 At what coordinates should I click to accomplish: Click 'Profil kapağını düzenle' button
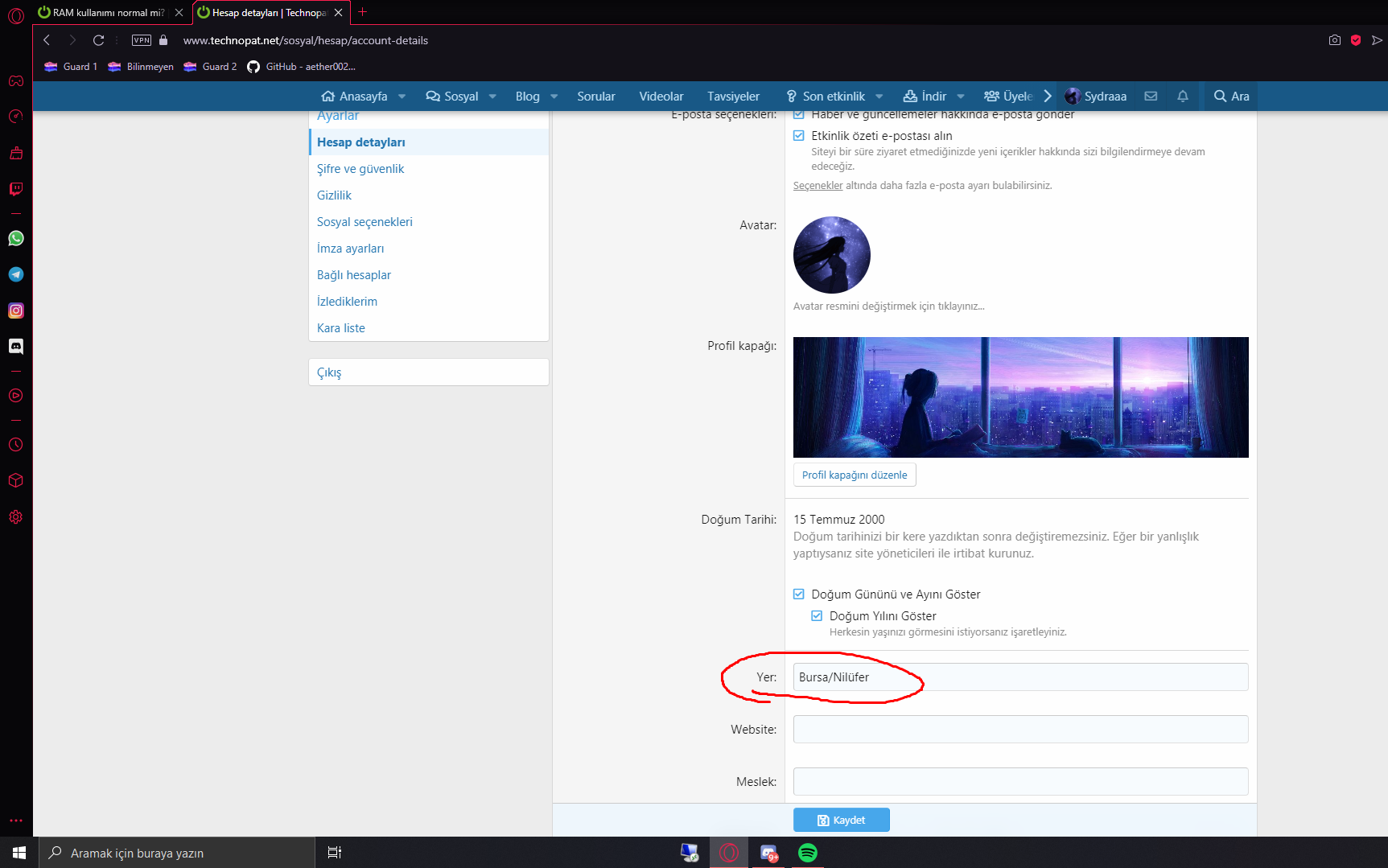point(855,475)
